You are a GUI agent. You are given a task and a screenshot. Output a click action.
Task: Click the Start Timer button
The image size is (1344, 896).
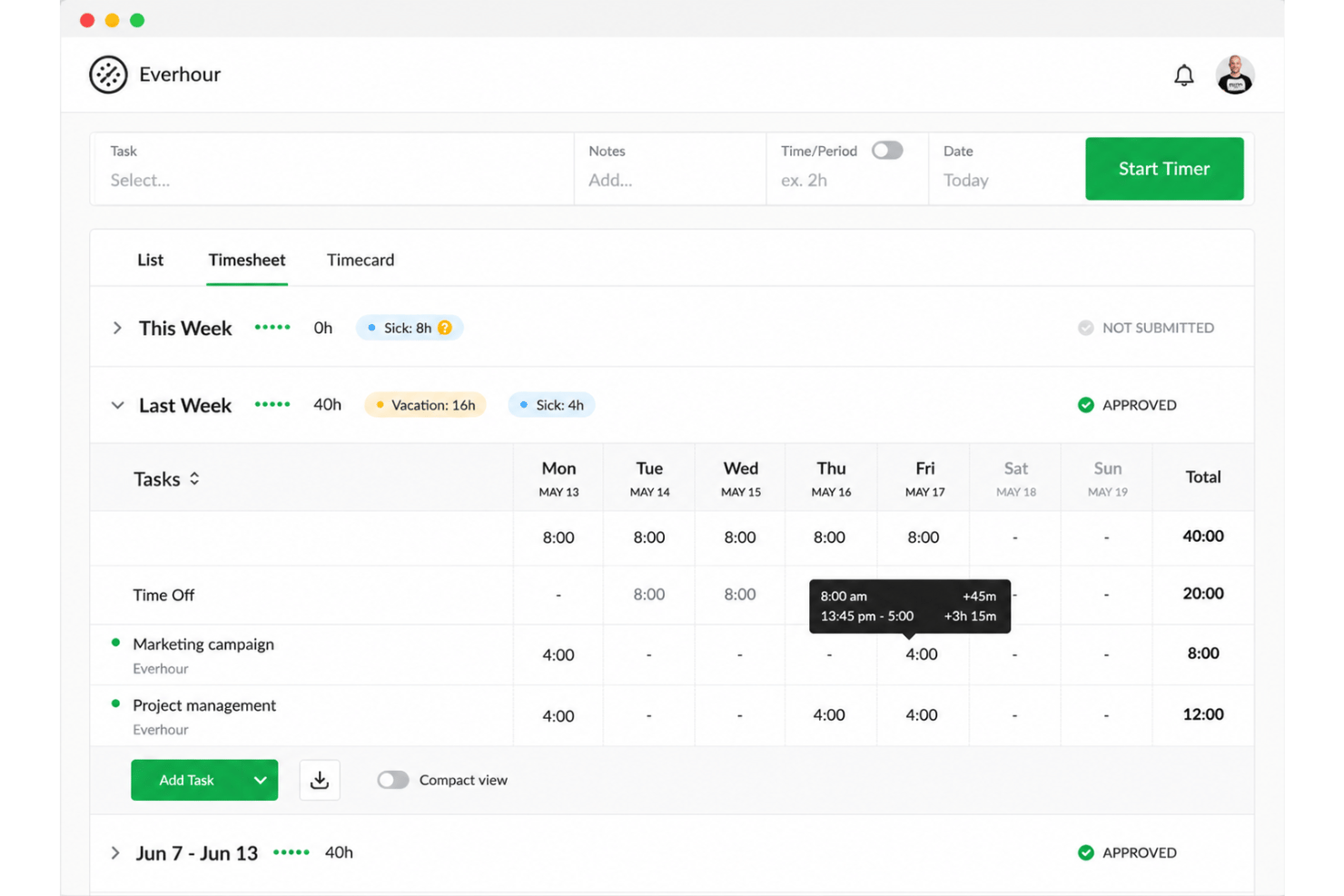point(1164,169)
